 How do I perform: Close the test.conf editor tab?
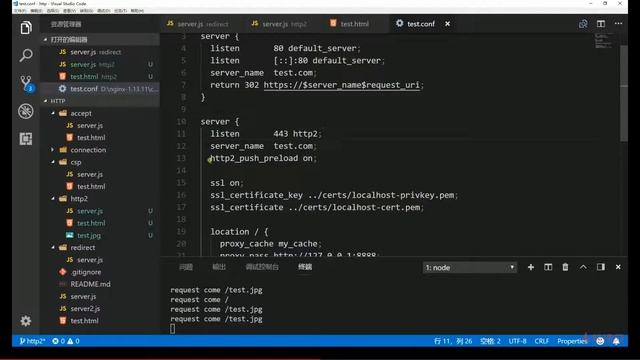(447, 24)
